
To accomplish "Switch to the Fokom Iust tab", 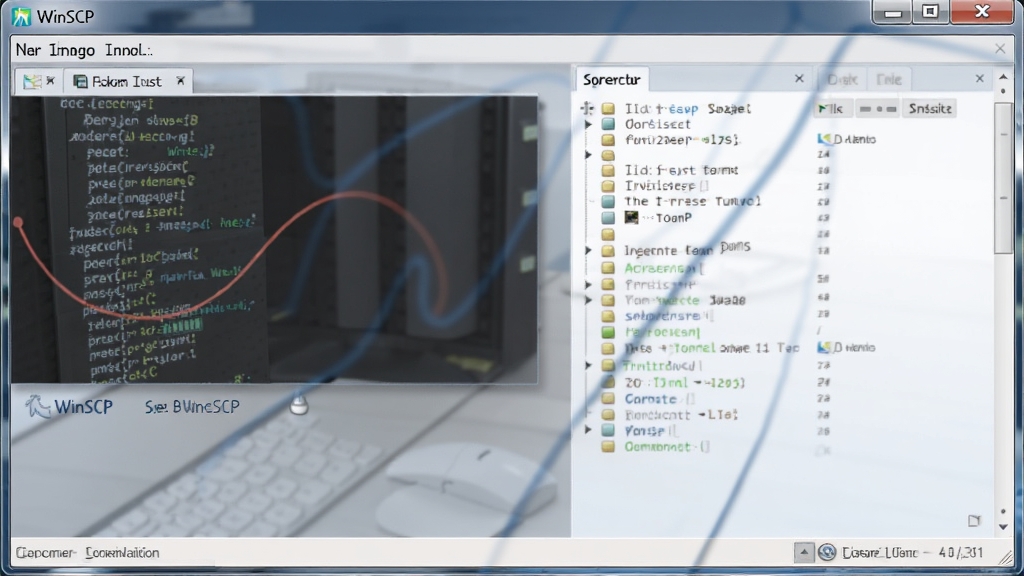I will tap(126, 81).
